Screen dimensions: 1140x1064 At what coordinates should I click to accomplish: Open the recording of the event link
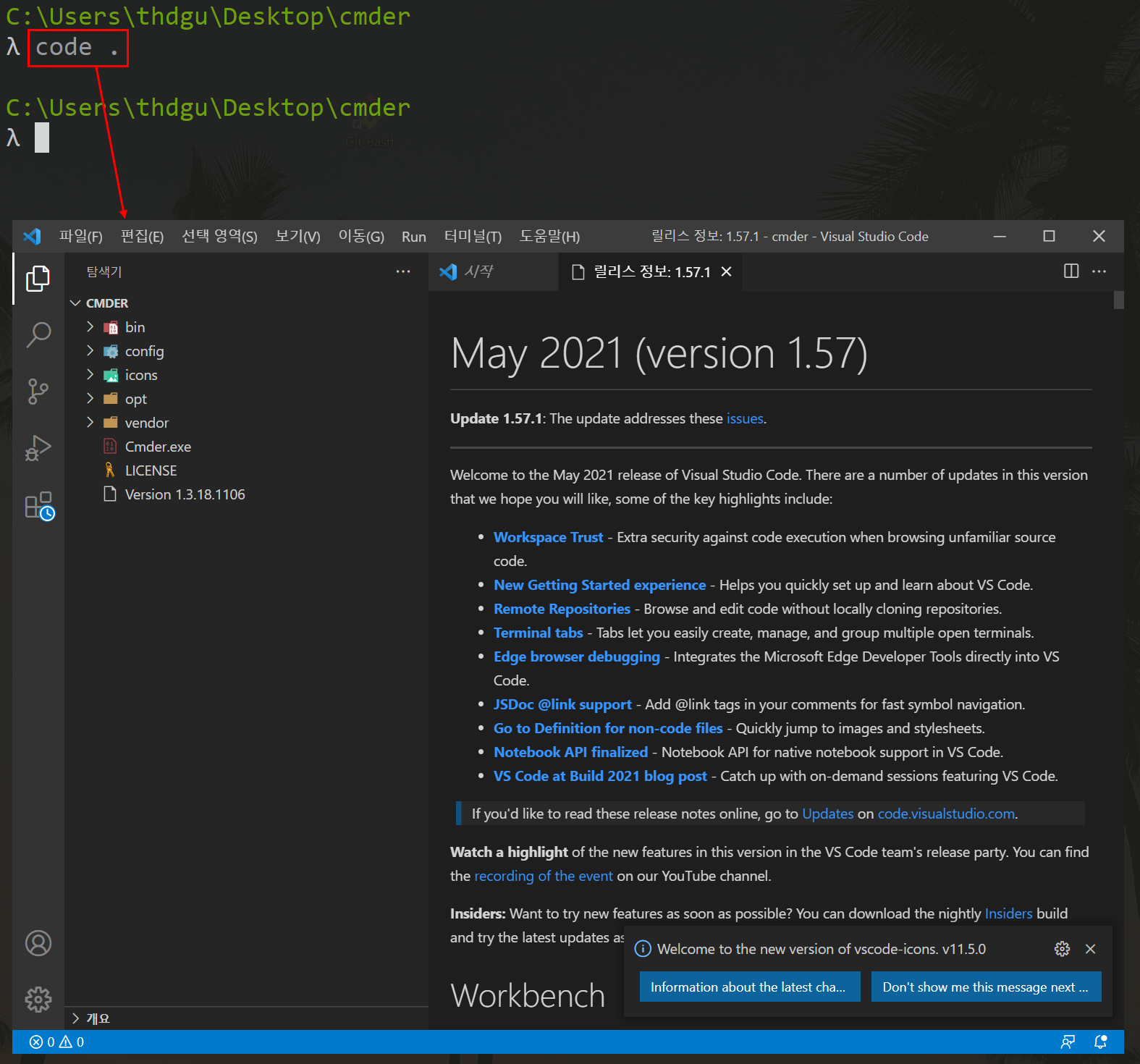(x=543, y=876)
